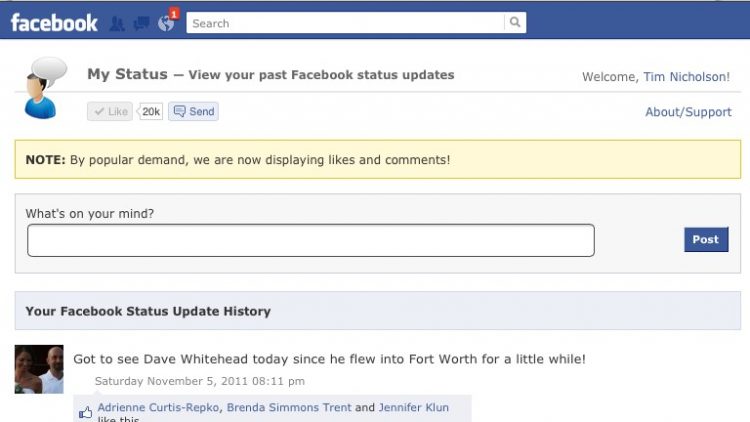Click the 20k like count bubble
This screenshot has height=422, width=750.
tap(151, 111)
